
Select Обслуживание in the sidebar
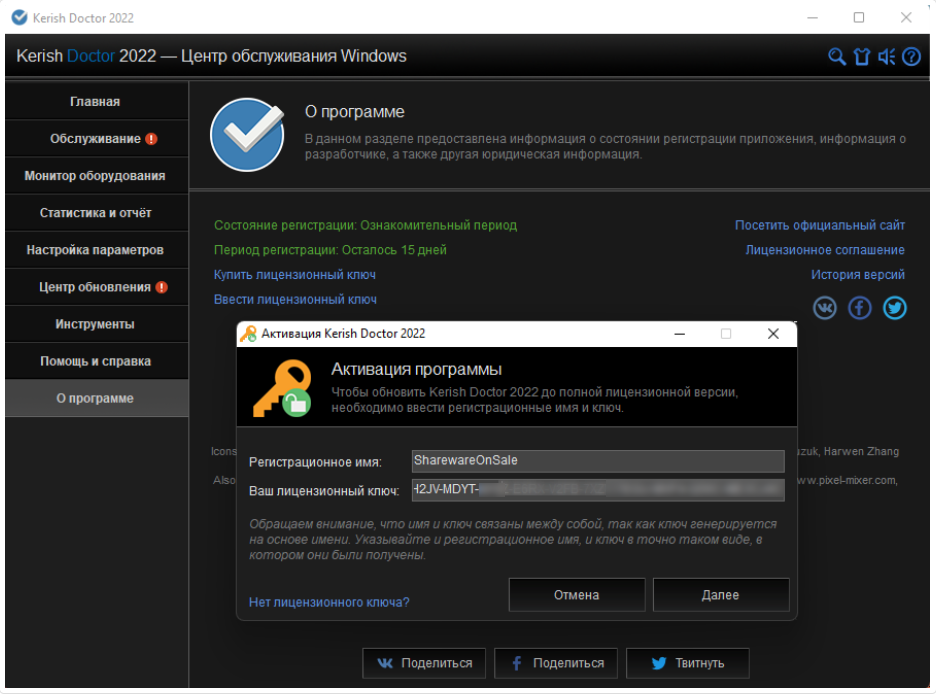[95, 139]
